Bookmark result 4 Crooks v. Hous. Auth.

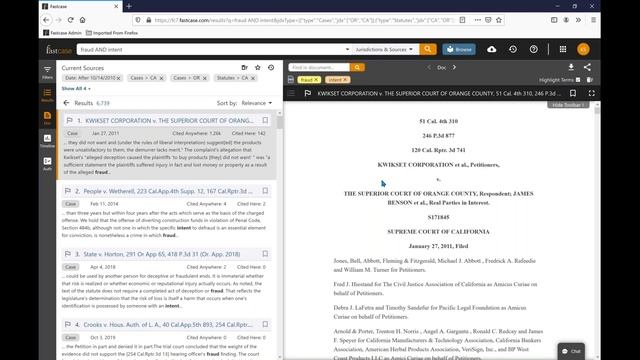[x=265, y=324]
